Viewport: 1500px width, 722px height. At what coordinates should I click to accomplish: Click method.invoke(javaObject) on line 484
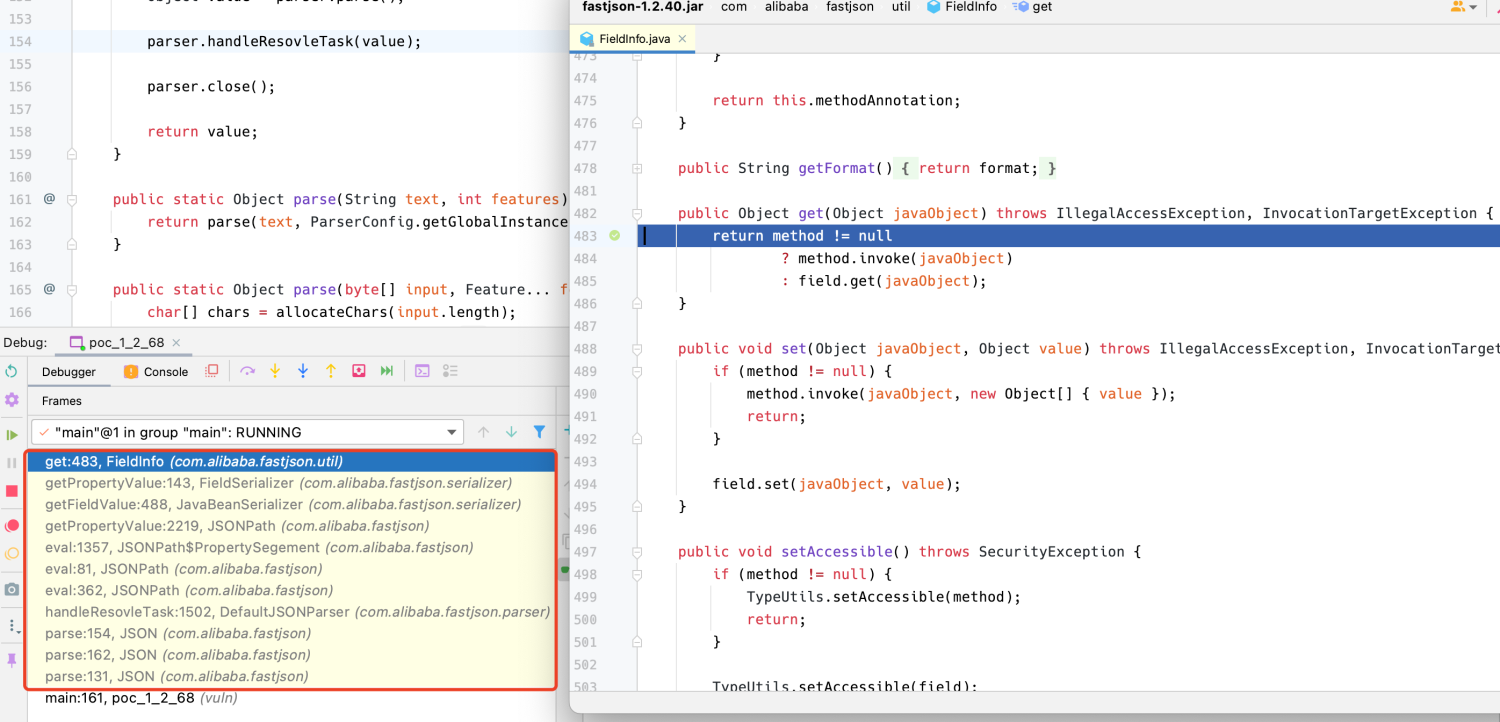906,258
